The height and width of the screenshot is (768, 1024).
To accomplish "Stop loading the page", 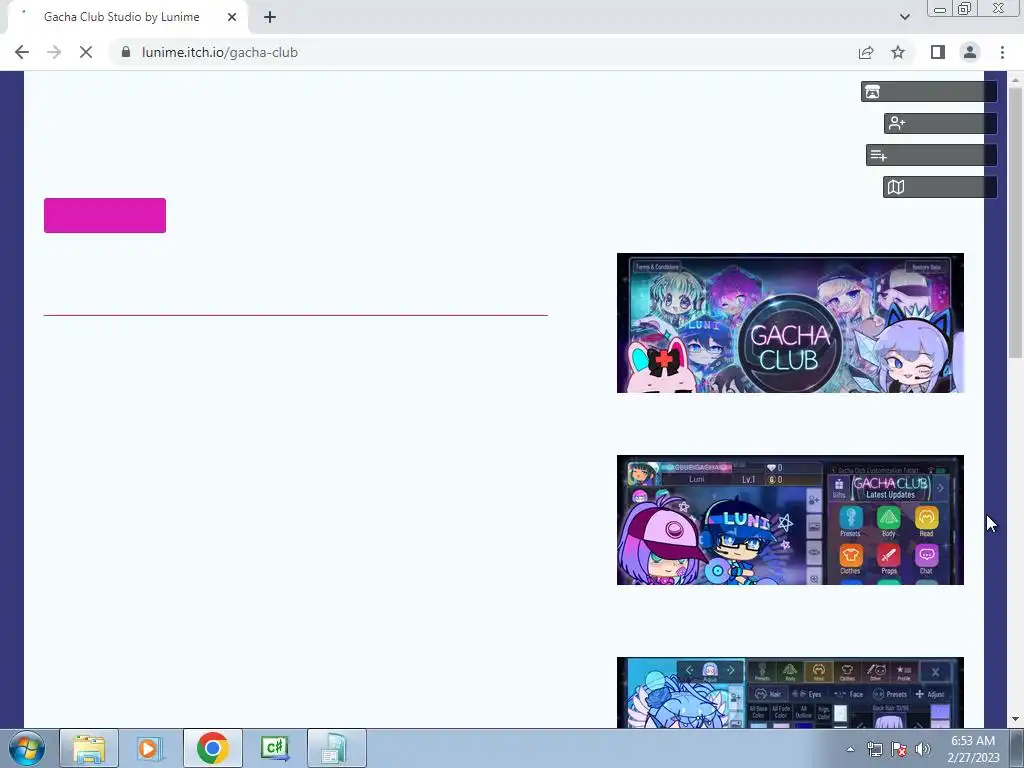I will (x=86, y=52).
